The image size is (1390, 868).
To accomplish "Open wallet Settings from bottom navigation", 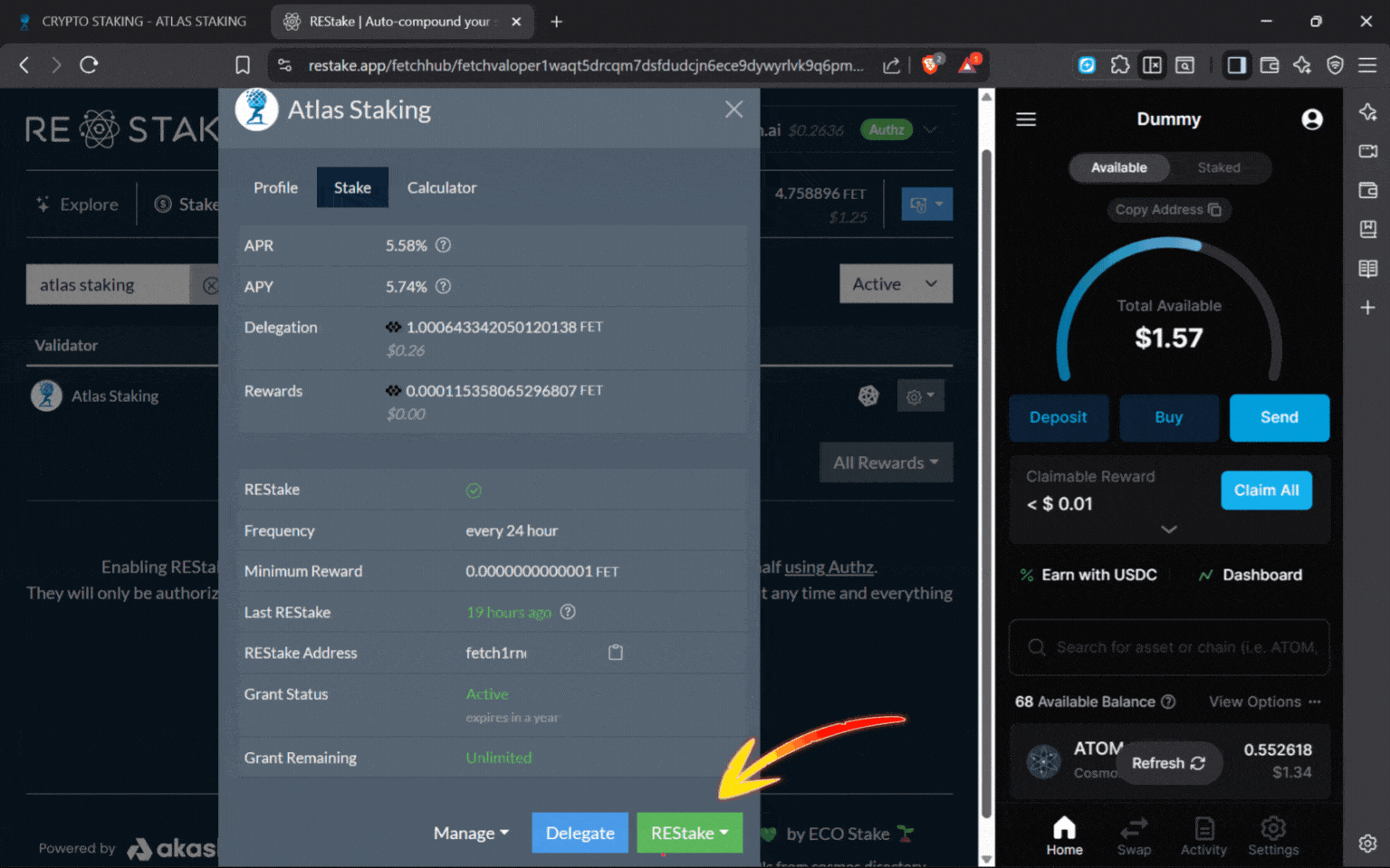I will coord(1273,835).
